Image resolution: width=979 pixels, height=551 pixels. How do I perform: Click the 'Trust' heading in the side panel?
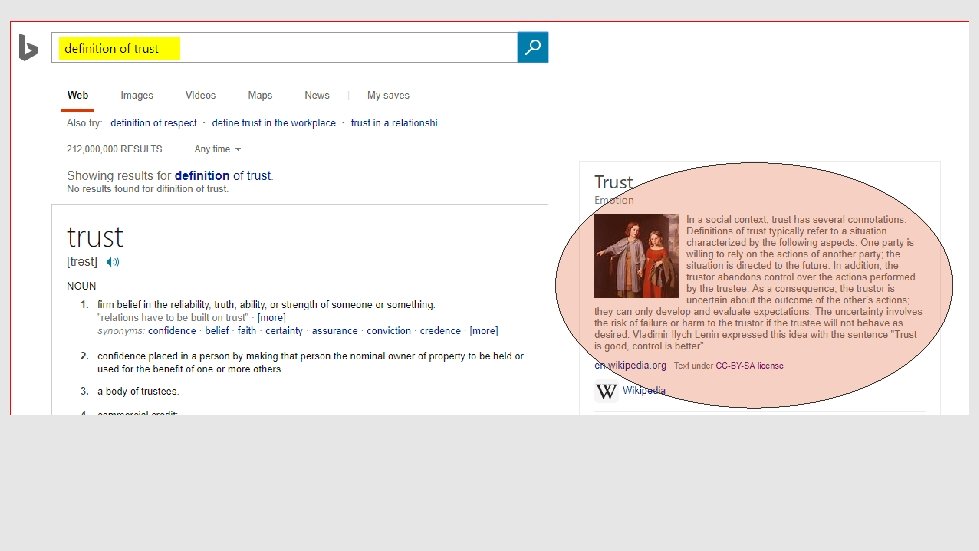pyautogui.click(x=613, y=182)
